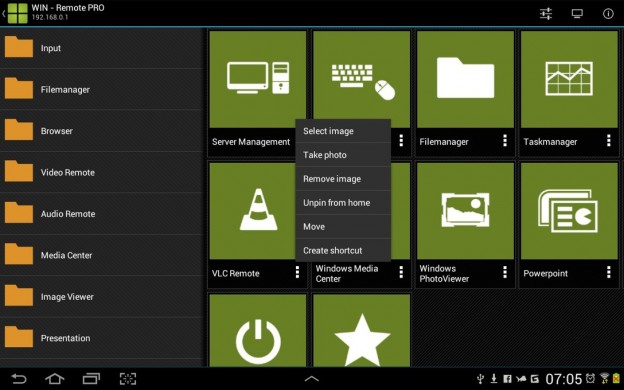Choose Unpin from home

click(343, 203)
